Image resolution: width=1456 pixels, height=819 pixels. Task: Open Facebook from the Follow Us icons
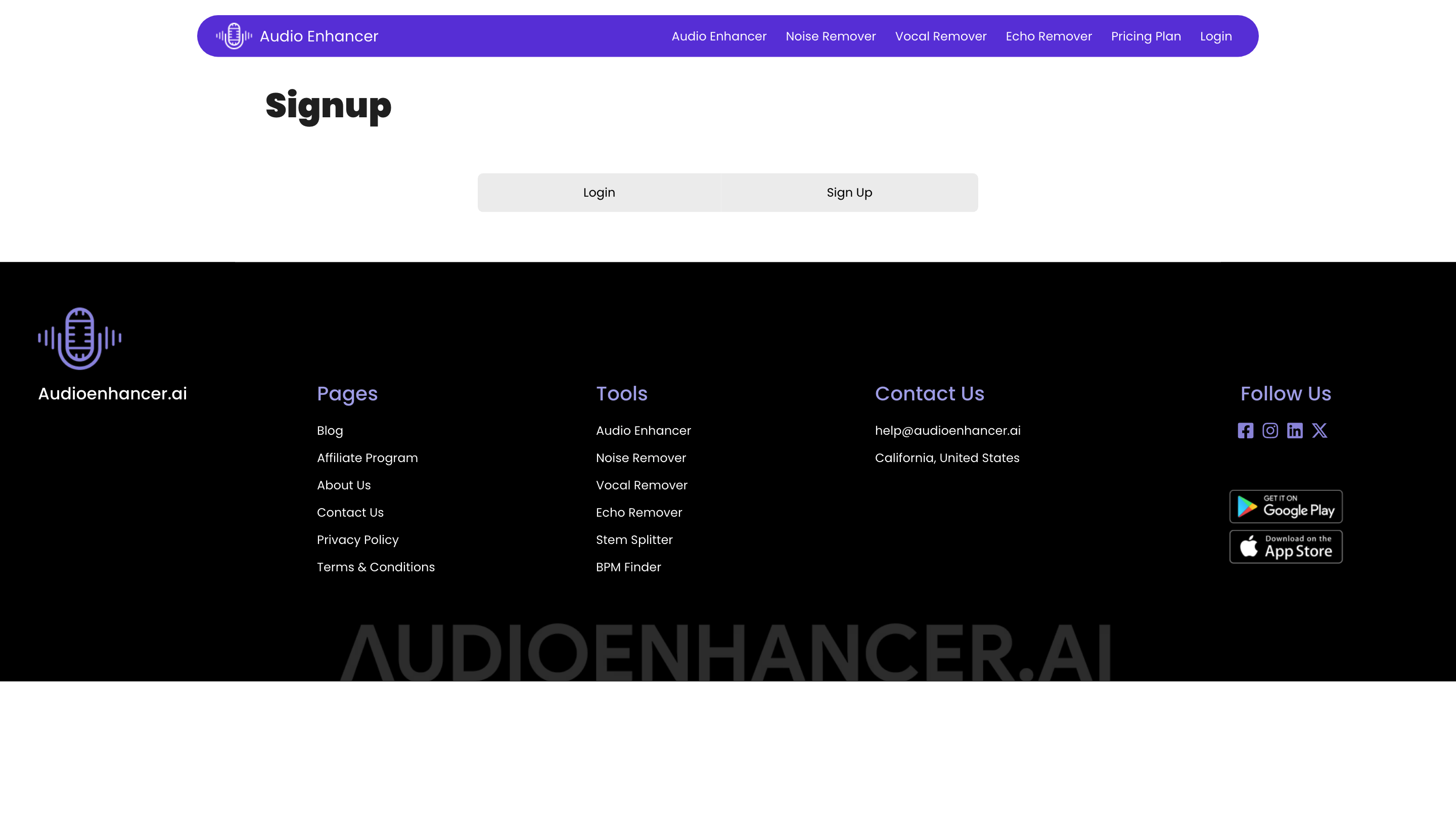pos(1245,430)
